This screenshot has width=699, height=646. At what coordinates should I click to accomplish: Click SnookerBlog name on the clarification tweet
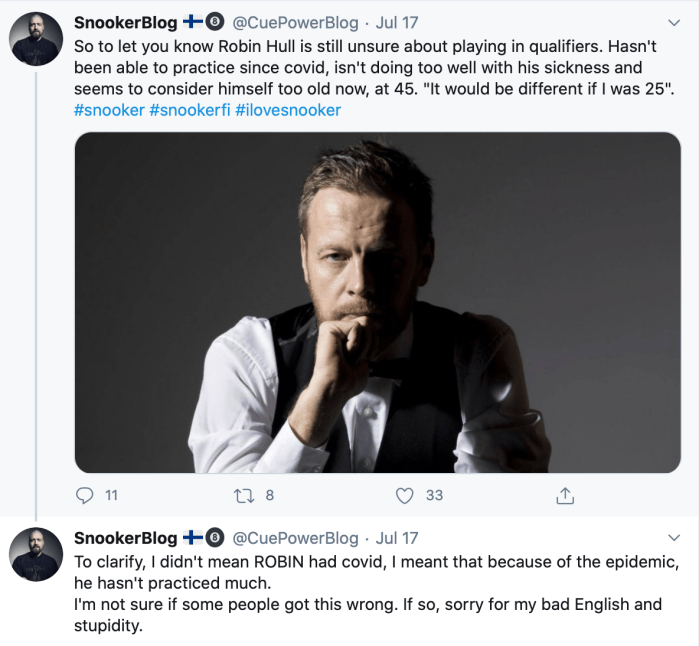pyautogui.click(x=126, y=538)
